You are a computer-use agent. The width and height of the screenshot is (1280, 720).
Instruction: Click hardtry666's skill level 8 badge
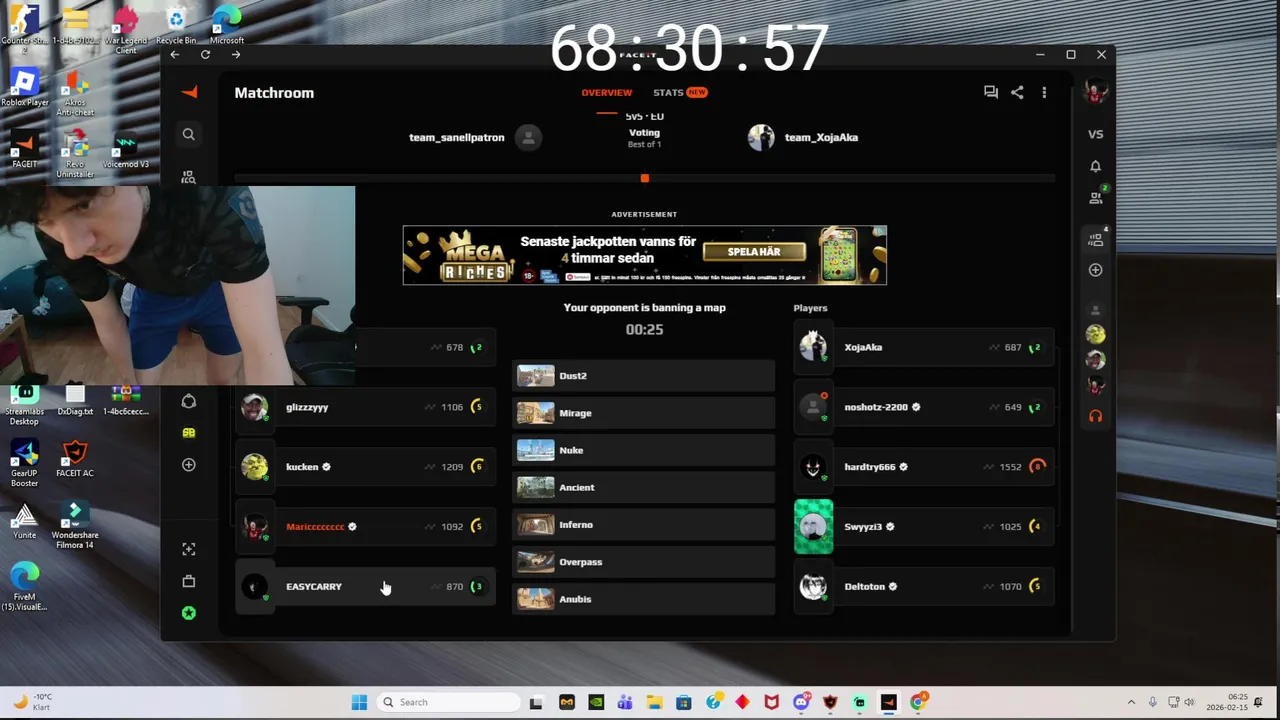tap(1036, 467)
